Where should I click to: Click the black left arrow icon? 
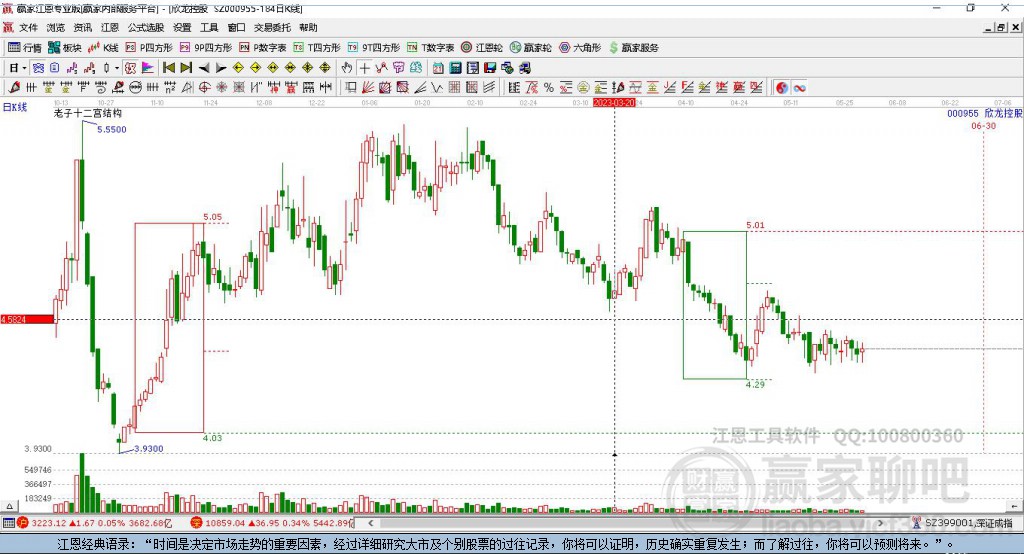point(204,68)
